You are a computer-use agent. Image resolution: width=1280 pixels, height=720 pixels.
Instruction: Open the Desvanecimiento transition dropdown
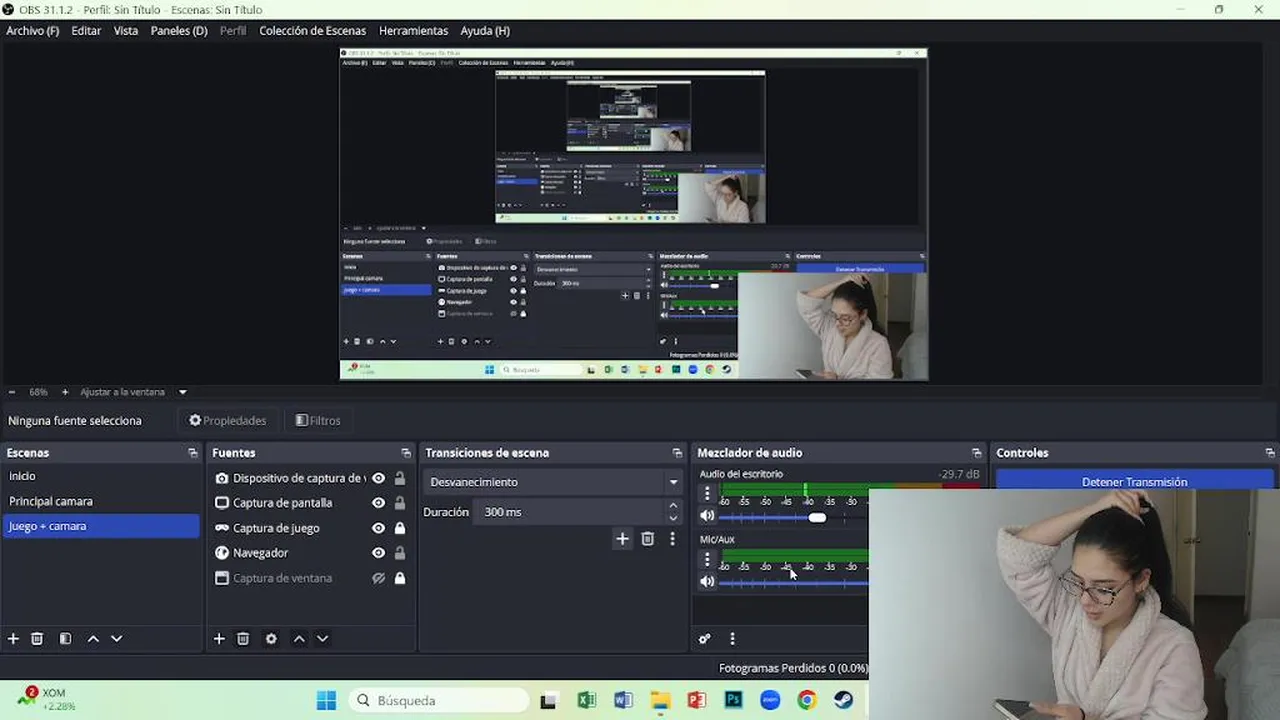click(x=553, y=482)
